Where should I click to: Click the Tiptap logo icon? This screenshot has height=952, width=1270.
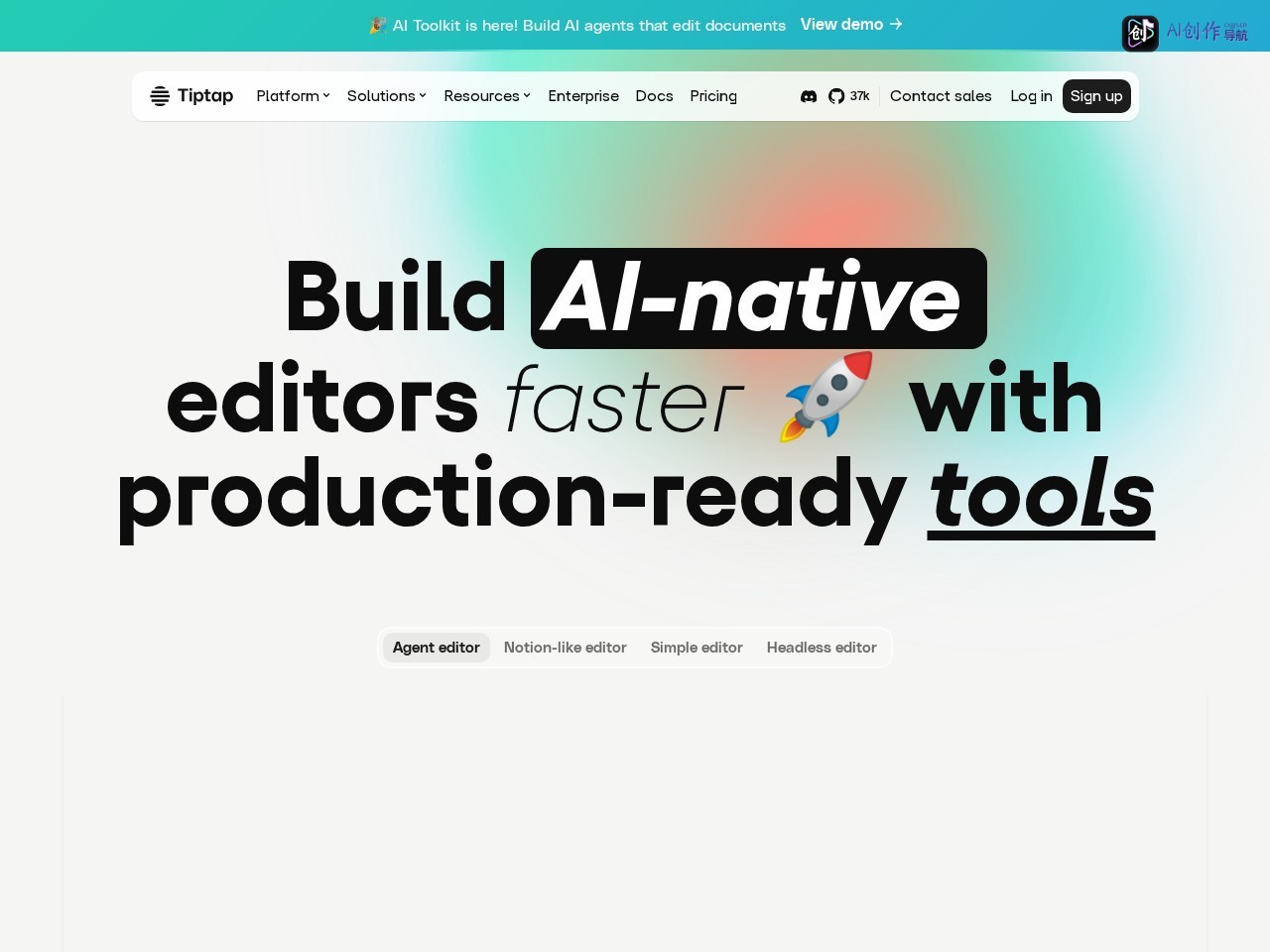160,96
